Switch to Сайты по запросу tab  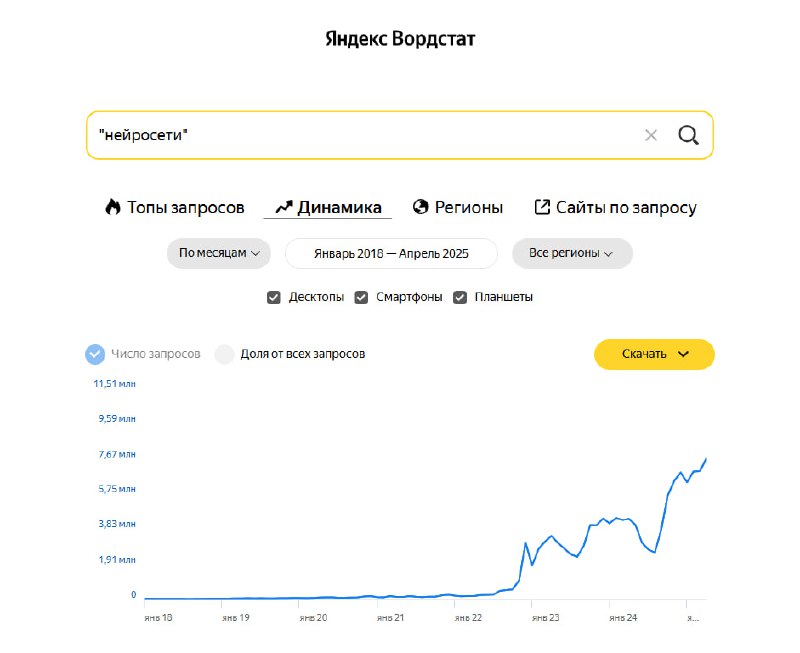click(x=615, y=207)
